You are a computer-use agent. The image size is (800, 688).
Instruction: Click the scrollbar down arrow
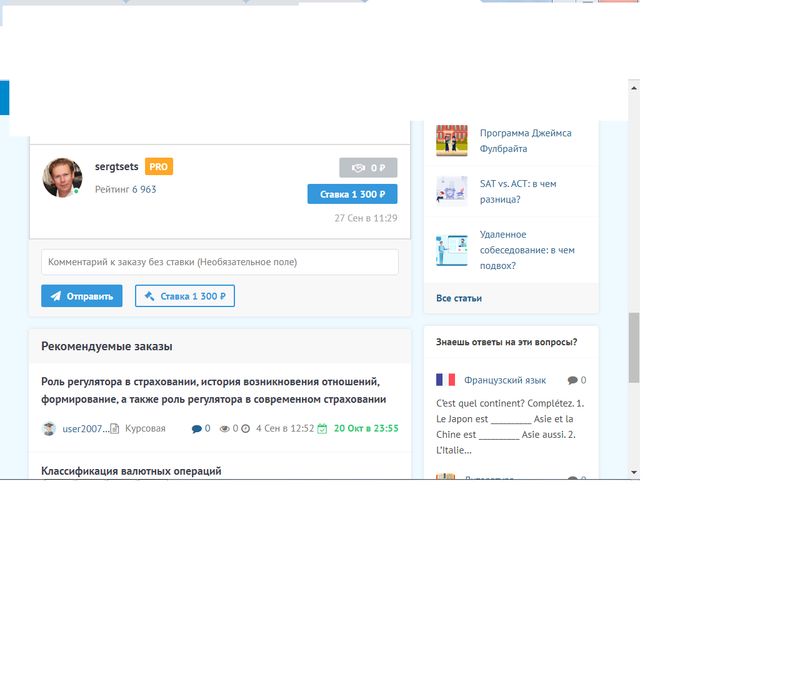(633, 471)
